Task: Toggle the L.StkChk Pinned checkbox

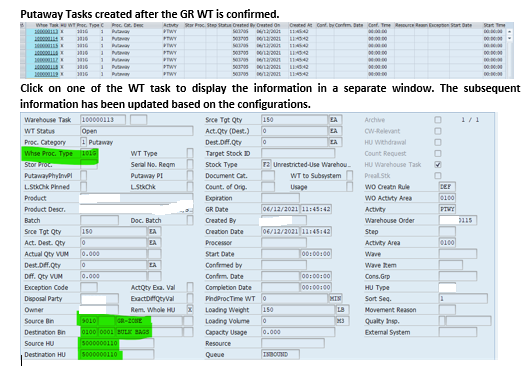Action: tap(84, 187)
